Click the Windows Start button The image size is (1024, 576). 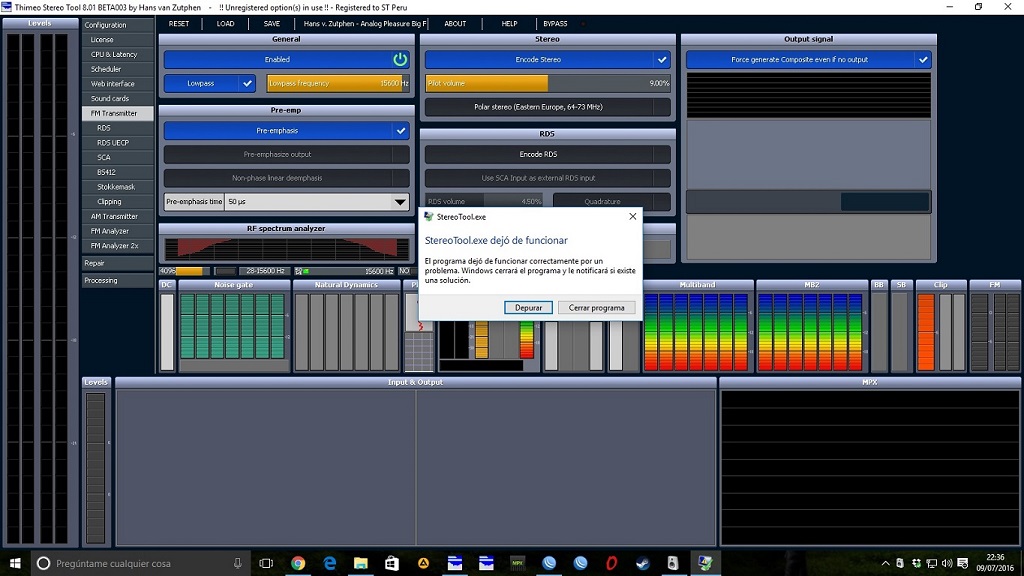point(15,563)
